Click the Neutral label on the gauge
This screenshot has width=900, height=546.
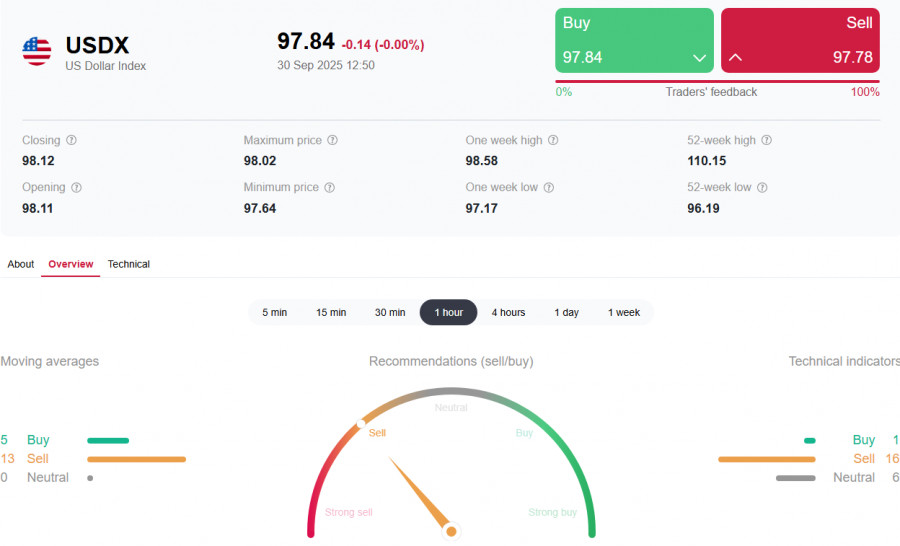(451, 408)
